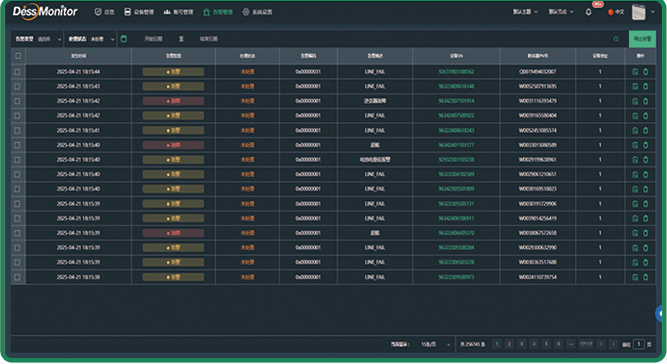This screenshot has width=667, height=364.
Task: Go to page 3 in pagination
Action: pyautogui.click(x=522, y=344)
